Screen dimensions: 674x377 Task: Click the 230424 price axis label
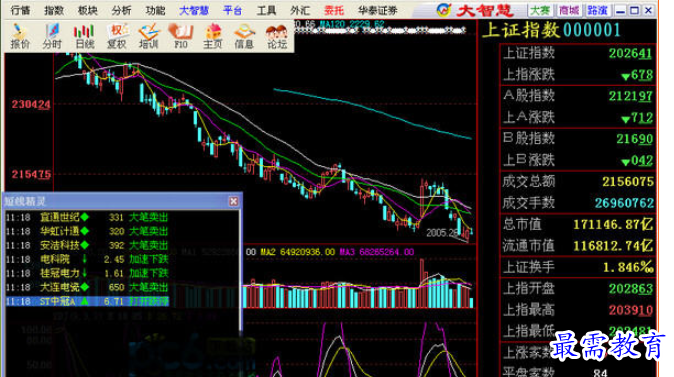[x=31, y=104]
